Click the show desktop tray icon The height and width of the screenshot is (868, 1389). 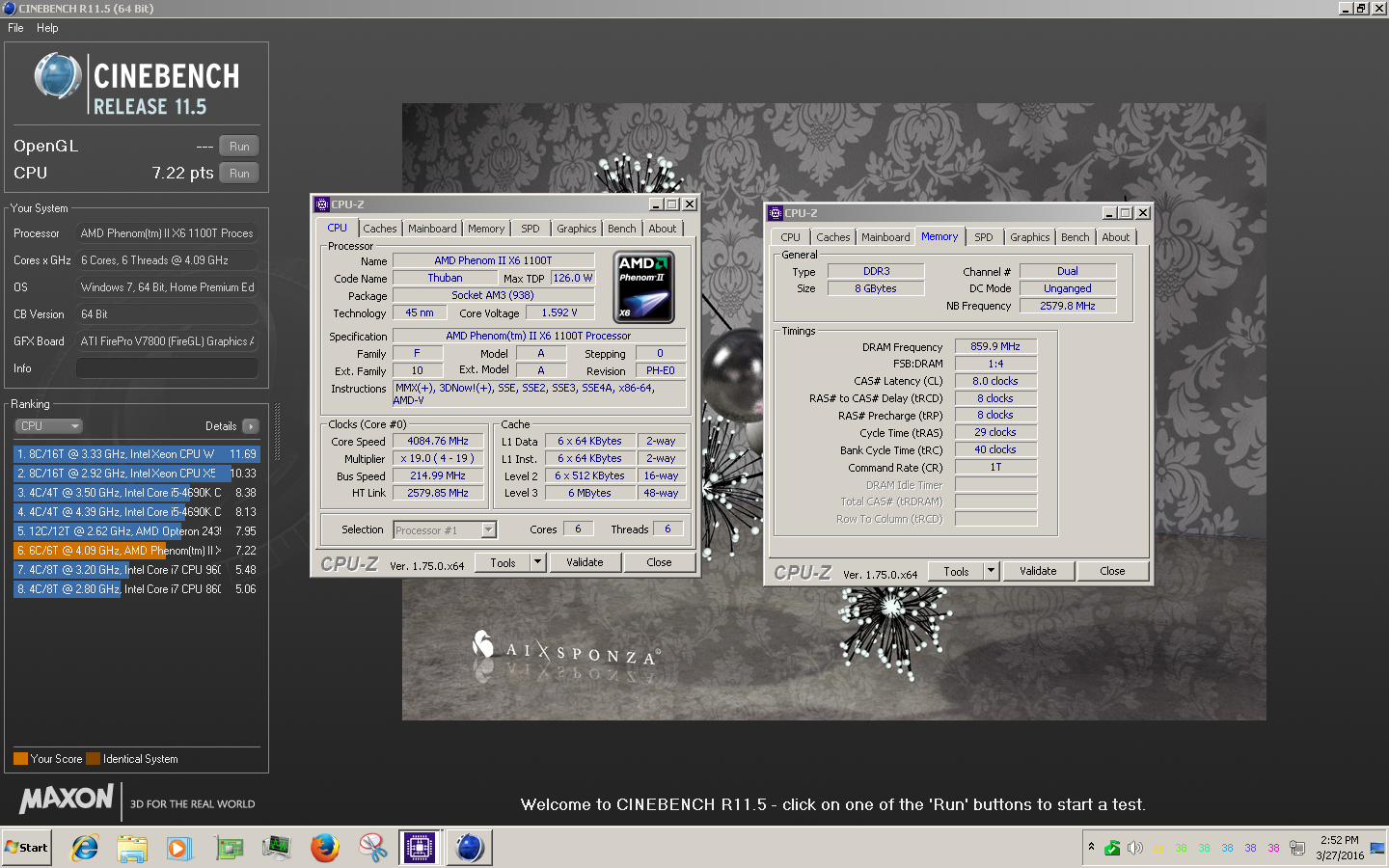(1376, 848)
